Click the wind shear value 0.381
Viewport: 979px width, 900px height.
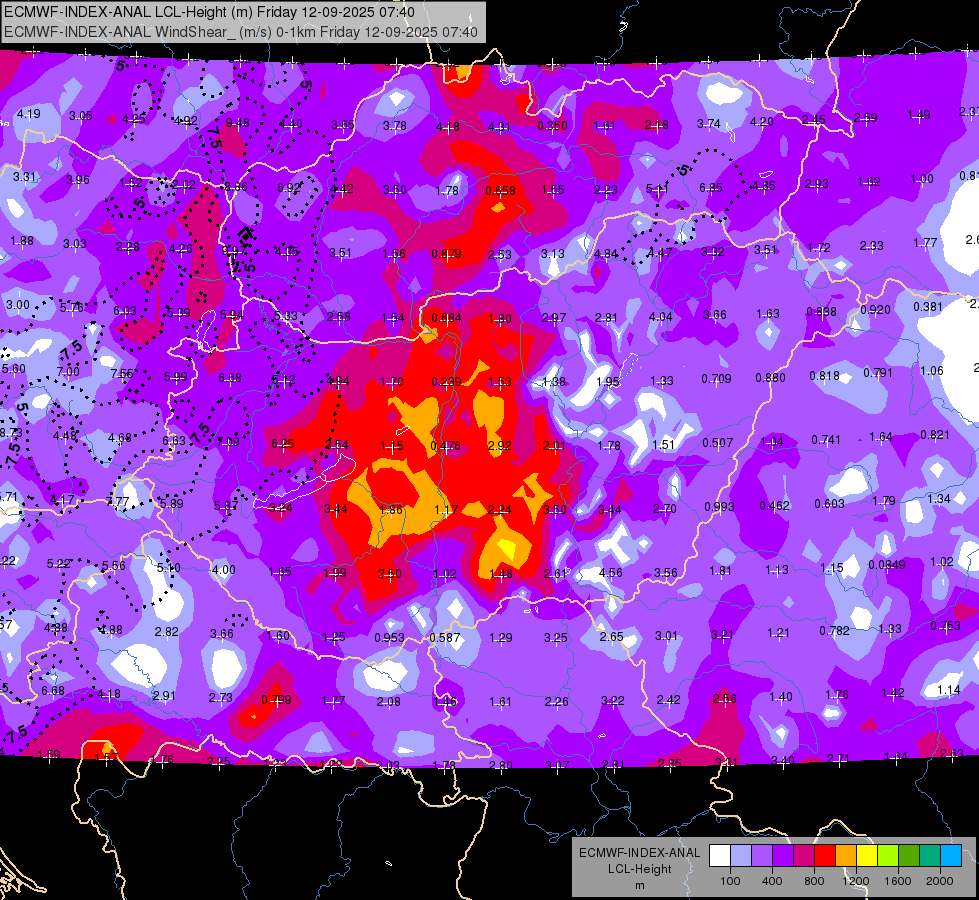tap(928, 307)
